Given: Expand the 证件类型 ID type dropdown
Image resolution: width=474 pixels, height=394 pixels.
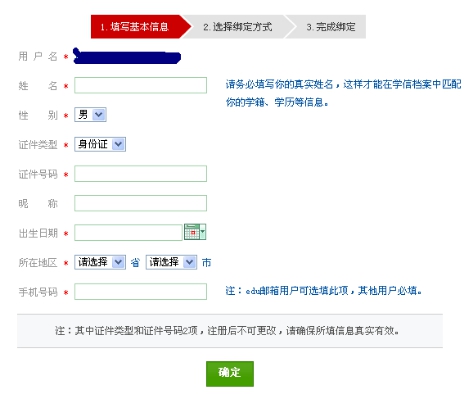Looking at the screenshot, I should coord(100,144).
